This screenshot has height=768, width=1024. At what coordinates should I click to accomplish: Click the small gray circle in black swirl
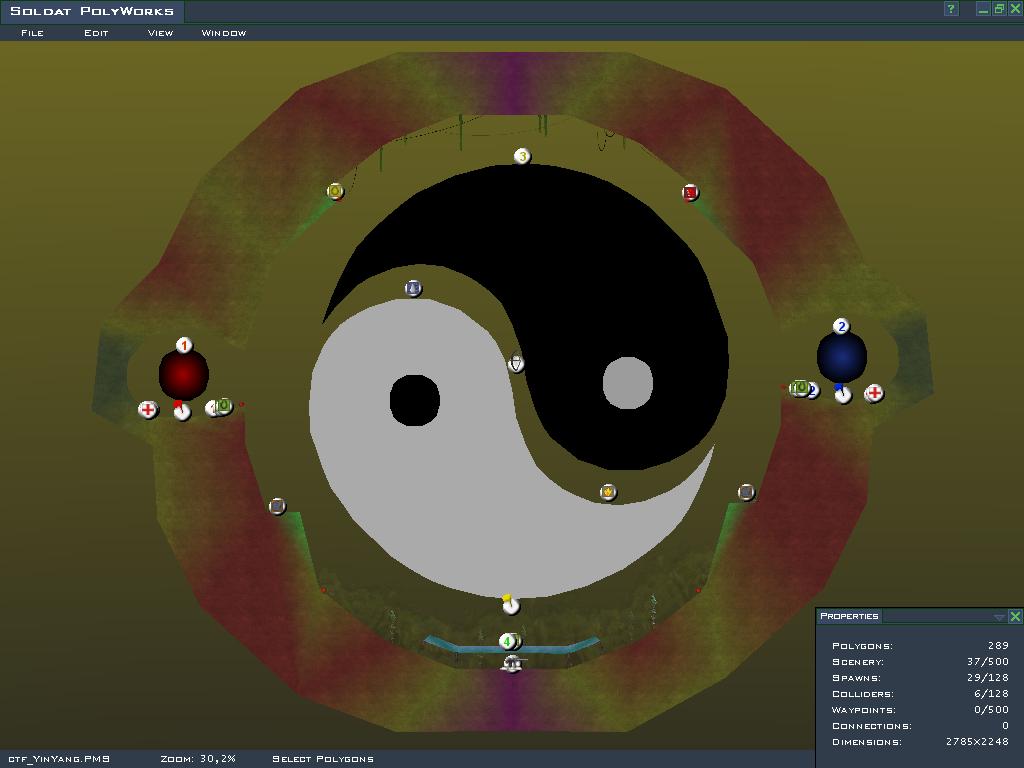[628, 383]
